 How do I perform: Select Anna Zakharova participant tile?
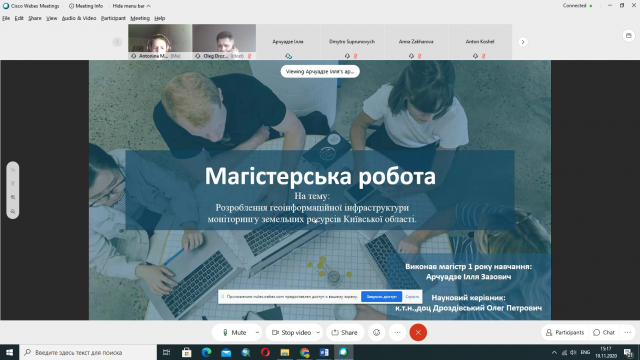[416, 42]
